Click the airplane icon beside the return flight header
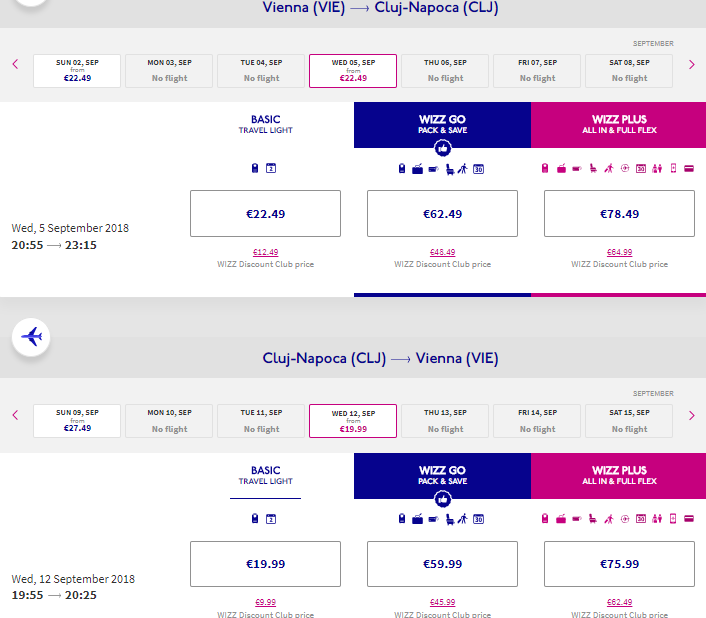This screenshot has width=706, height=618. (33, 336)
